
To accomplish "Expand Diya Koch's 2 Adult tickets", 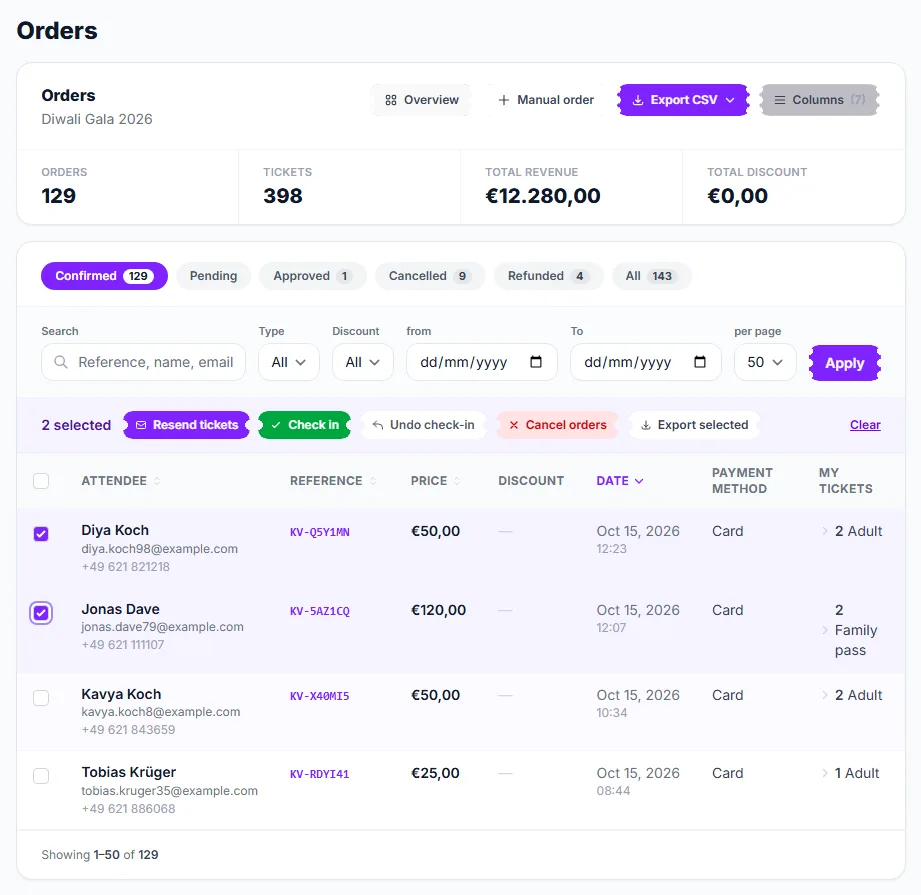I will coord(825,531).
